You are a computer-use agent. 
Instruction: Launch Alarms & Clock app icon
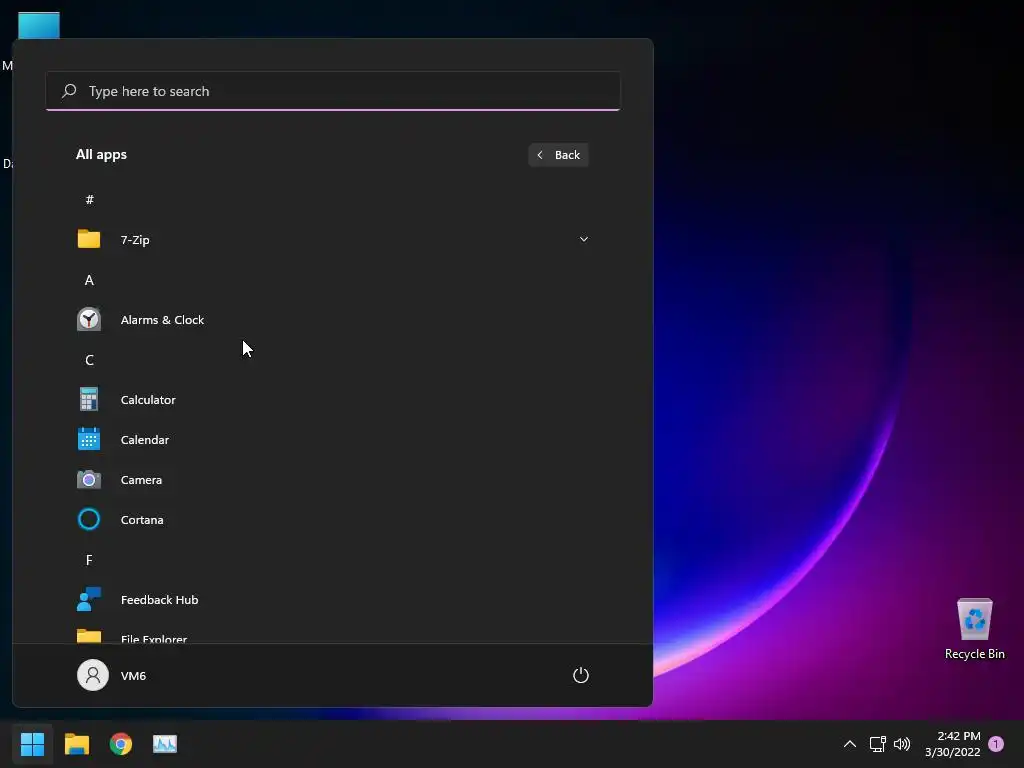[x=89, y=319]
